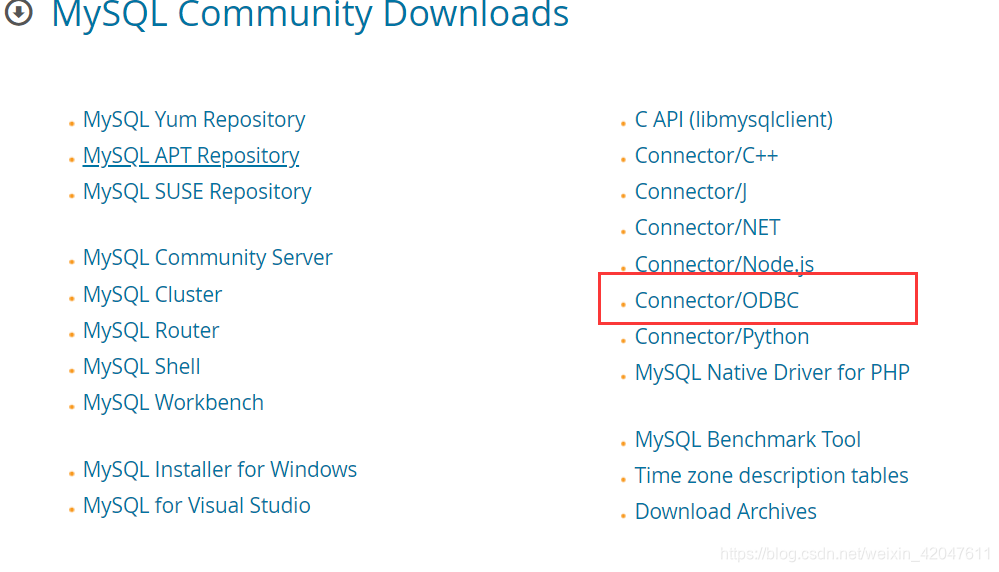Select the Connector/J link
Screen dimensions: 999x572
[691, 192]
